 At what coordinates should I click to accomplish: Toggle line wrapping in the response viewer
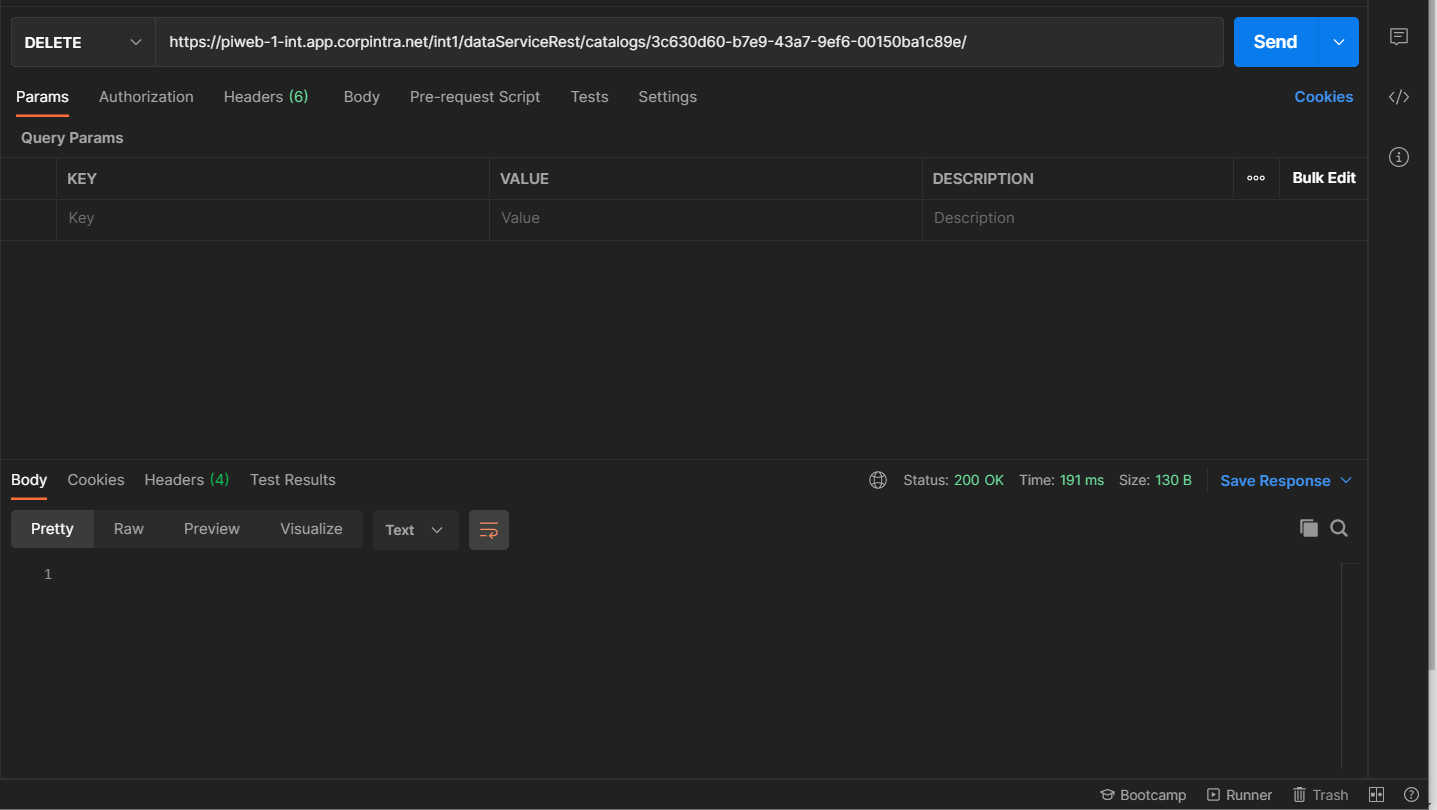(x=488, y=529)
